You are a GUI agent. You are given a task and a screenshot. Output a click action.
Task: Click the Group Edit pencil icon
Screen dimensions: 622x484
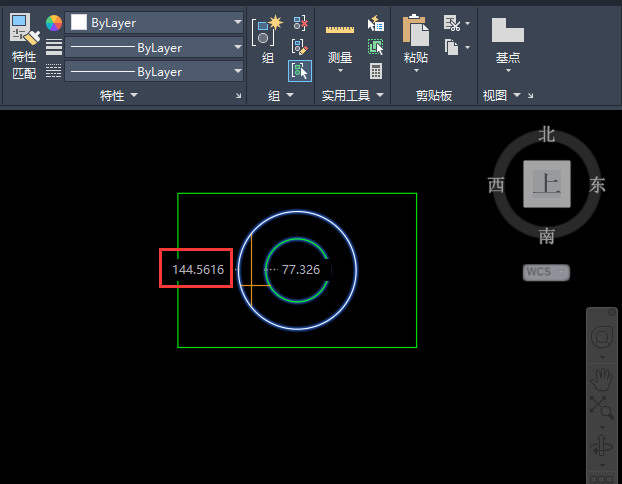[x=299, y=47]
